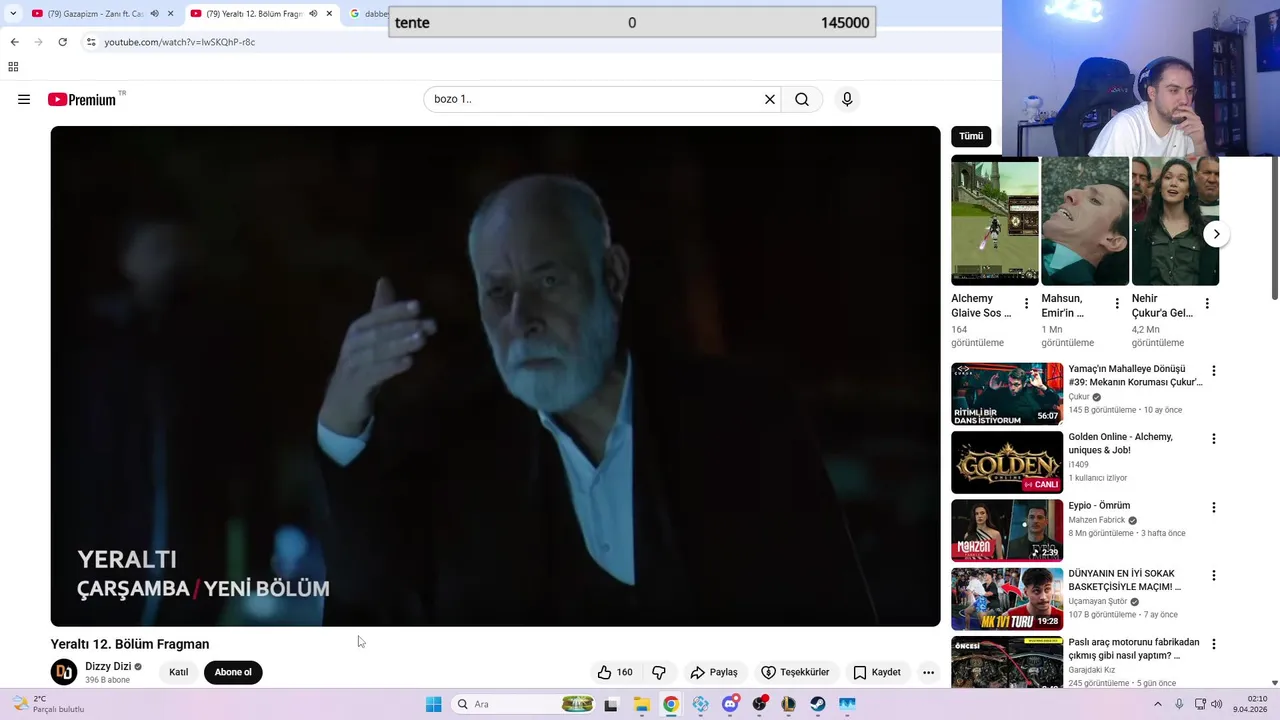1280x720 pixels.
Task: Dislike the video with thumbs-down icon
Action: pyautogui.click(x=659, y=672)
